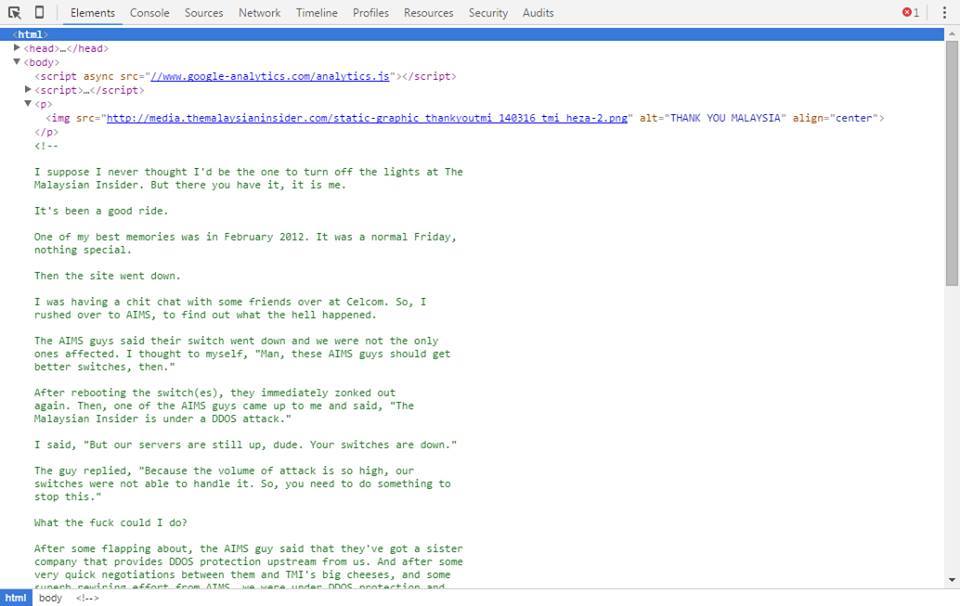Open the Sources tab

pos(204,12)
